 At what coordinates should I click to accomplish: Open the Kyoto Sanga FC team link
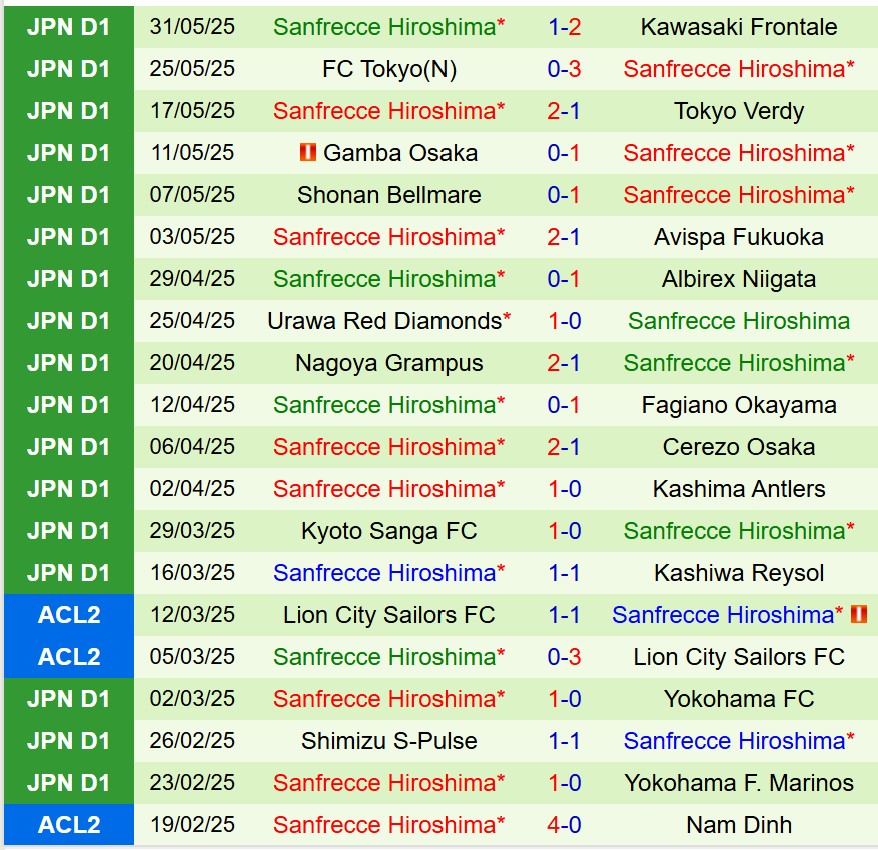(x=389, y=531)
